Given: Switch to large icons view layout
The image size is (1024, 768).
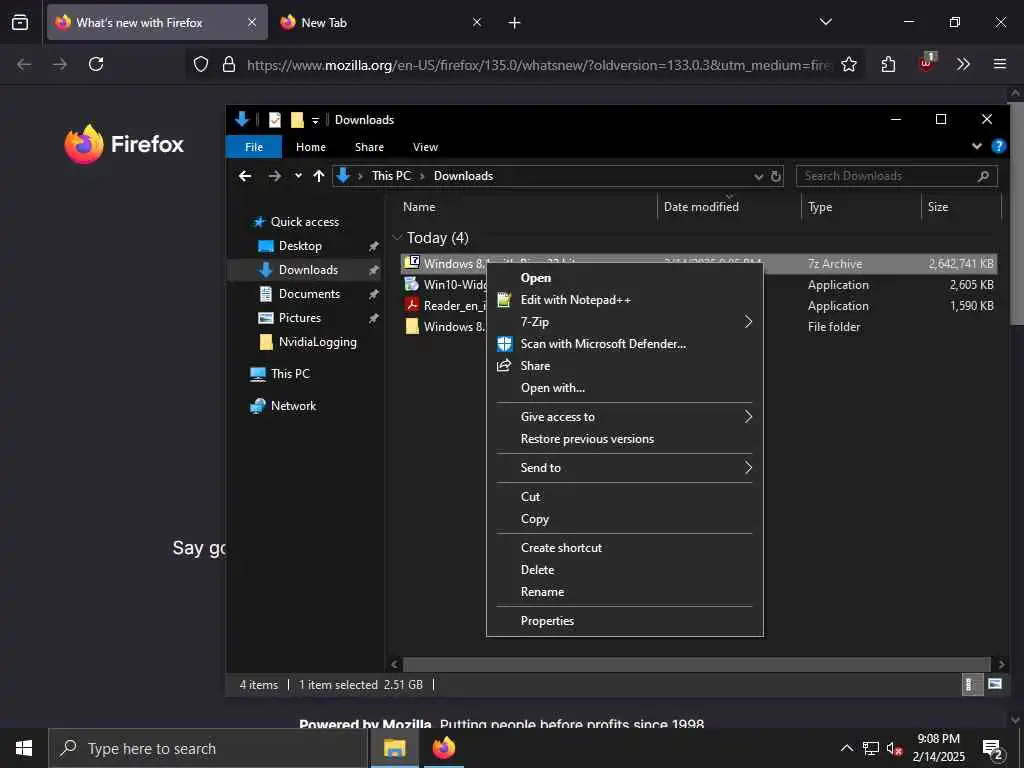Looking at the screenshot, I should click(x=995, y=684).
